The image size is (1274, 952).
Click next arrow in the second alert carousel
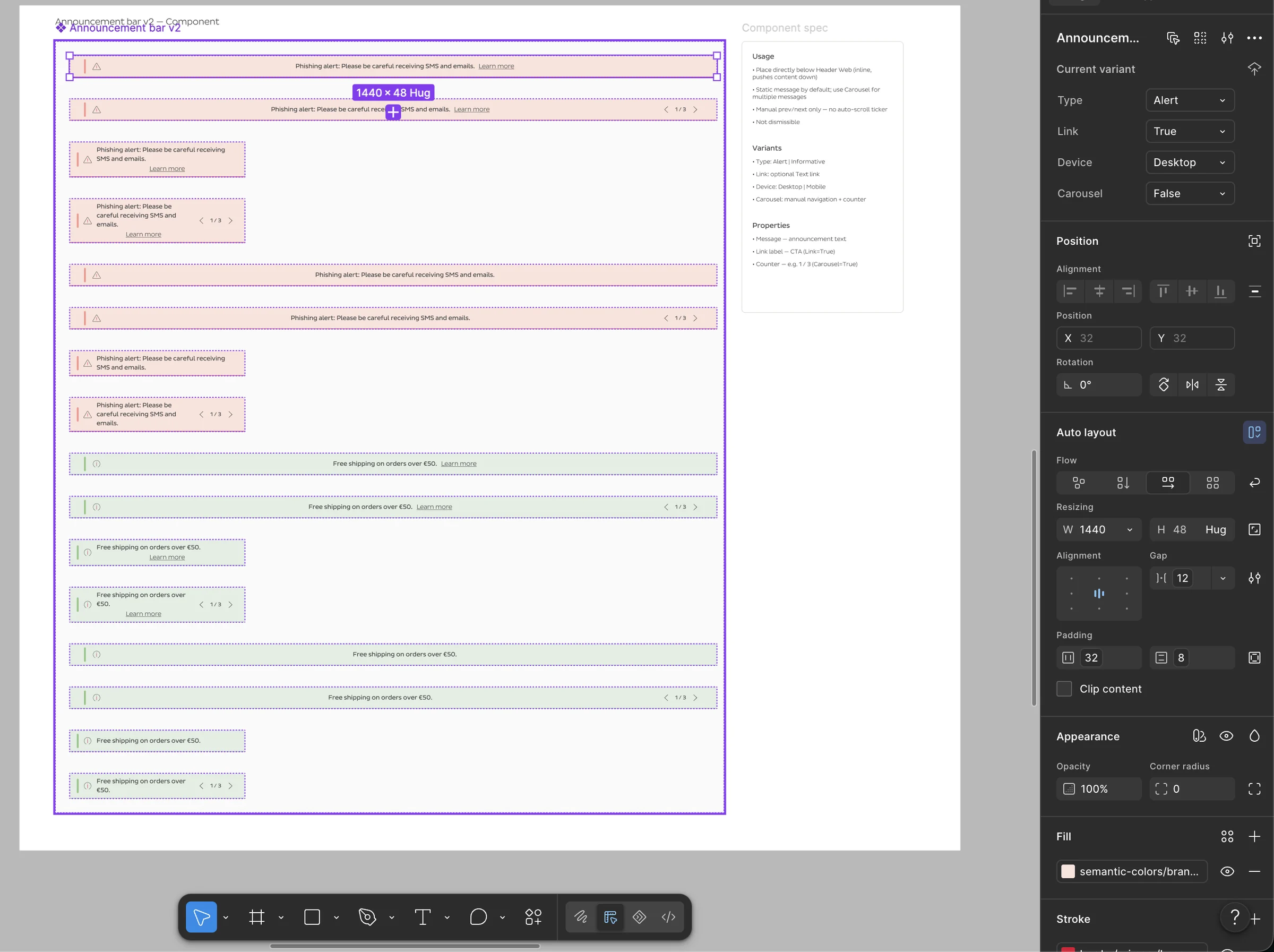tap(695, 109)
